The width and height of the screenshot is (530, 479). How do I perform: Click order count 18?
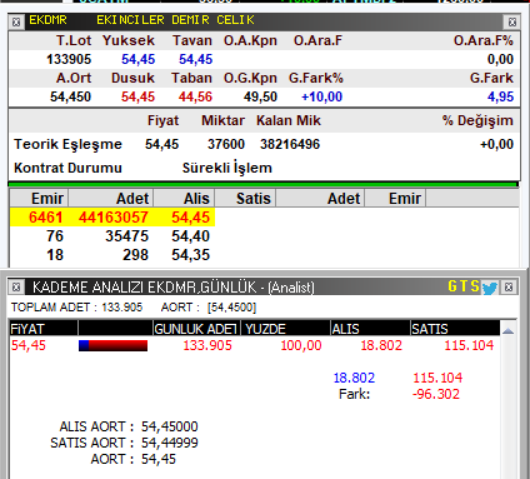[55, 255]
